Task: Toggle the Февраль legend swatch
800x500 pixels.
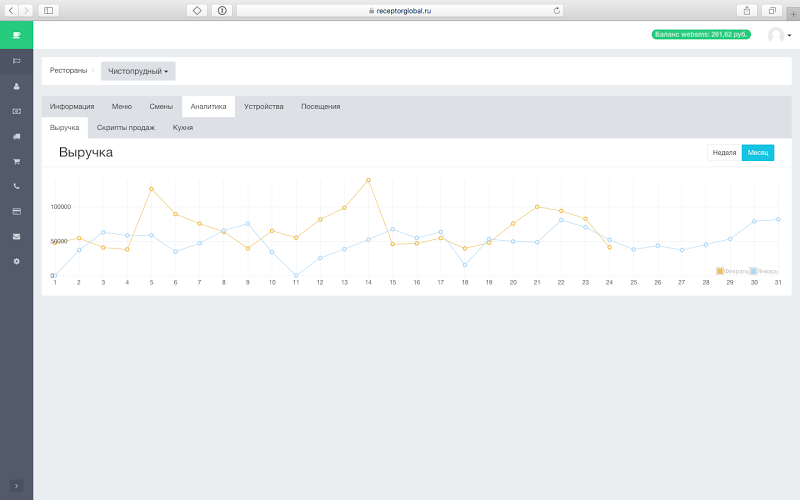Action: (x=720, y=271)
